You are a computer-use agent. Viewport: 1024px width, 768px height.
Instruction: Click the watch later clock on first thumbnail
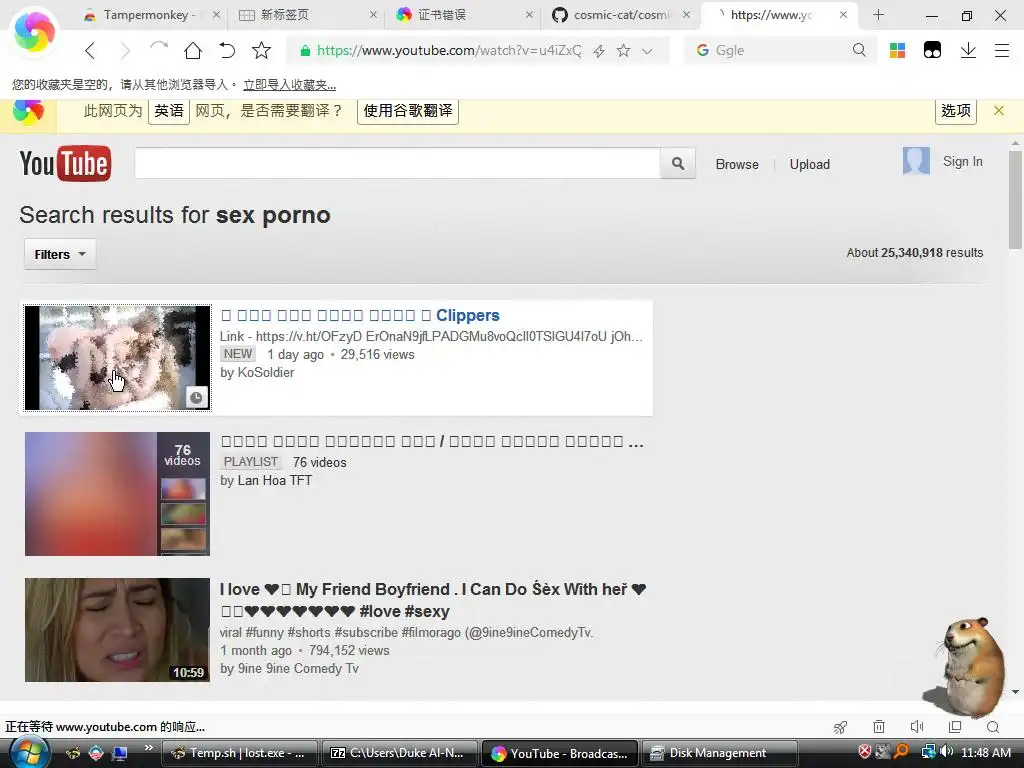point(197,397)
